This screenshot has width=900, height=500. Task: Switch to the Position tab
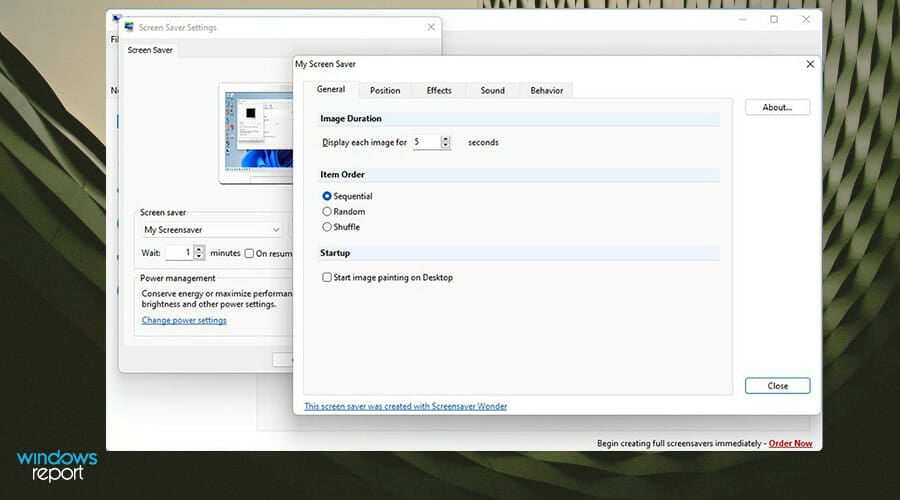[x=384, y=91]
